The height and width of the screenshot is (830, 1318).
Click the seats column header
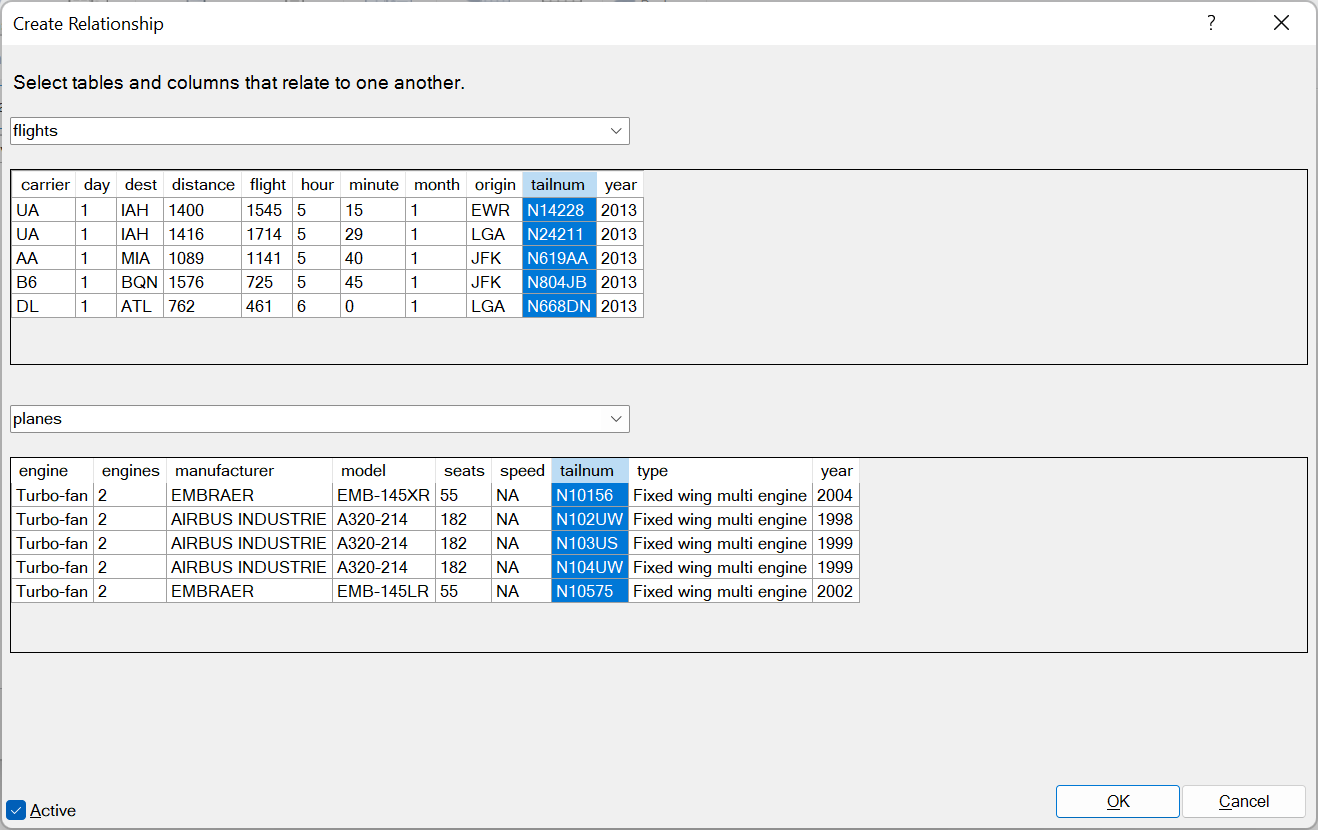tap(464, 471)
